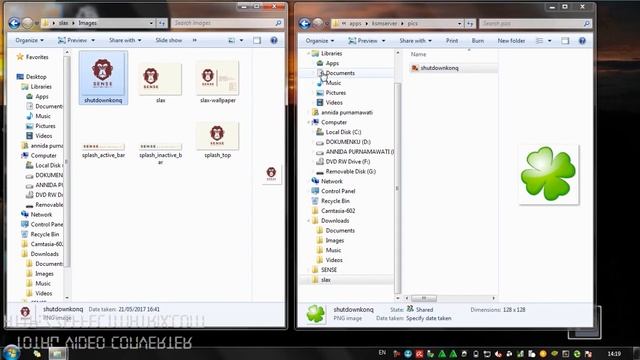640x360 pixels.
Task: Open Organize menu in Images window
Action: pos(29,40)
